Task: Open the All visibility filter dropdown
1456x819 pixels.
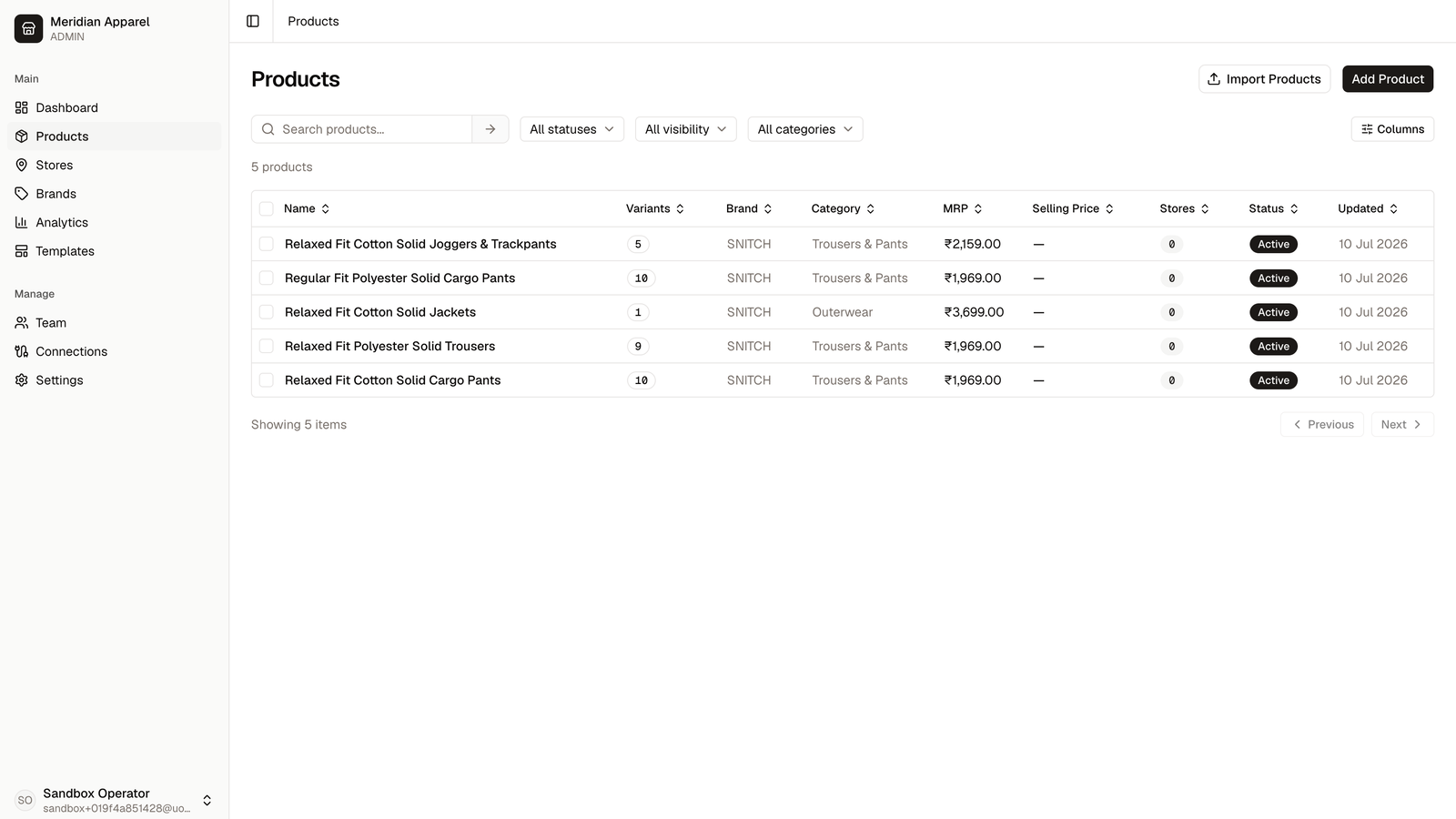Action: (686, 129)
